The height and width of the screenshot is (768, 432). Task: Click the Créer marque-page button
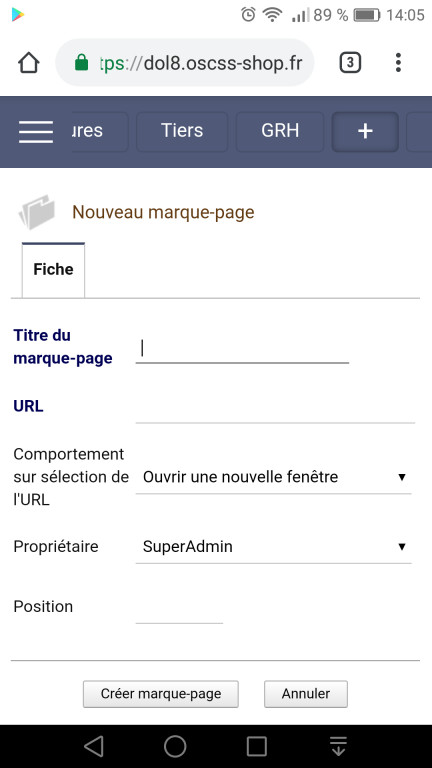161,694
